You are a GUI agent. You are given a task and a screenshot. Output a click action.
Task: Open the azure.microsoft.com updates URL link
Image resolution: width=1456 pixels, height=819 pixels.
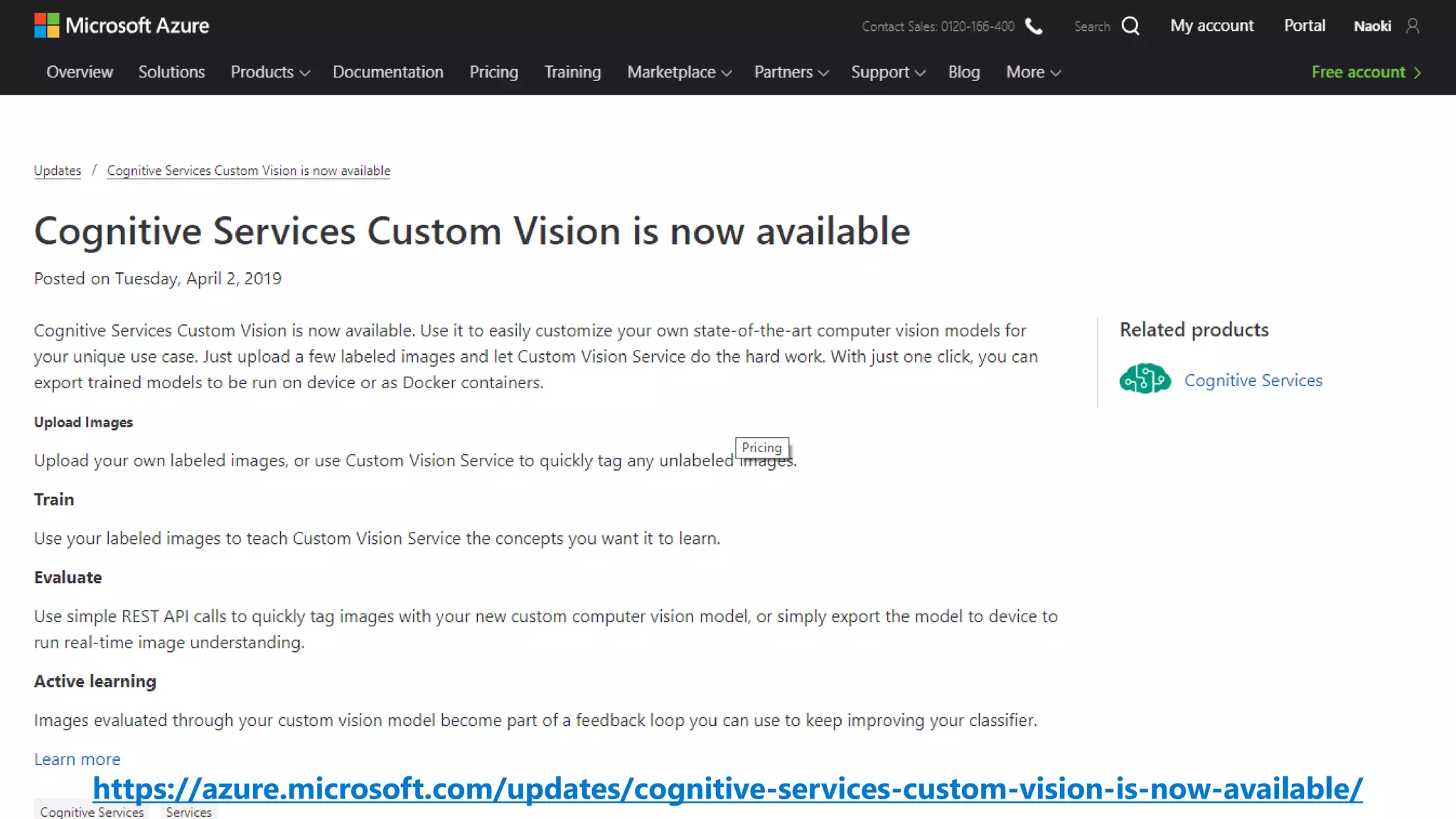[x=727, y=789]
